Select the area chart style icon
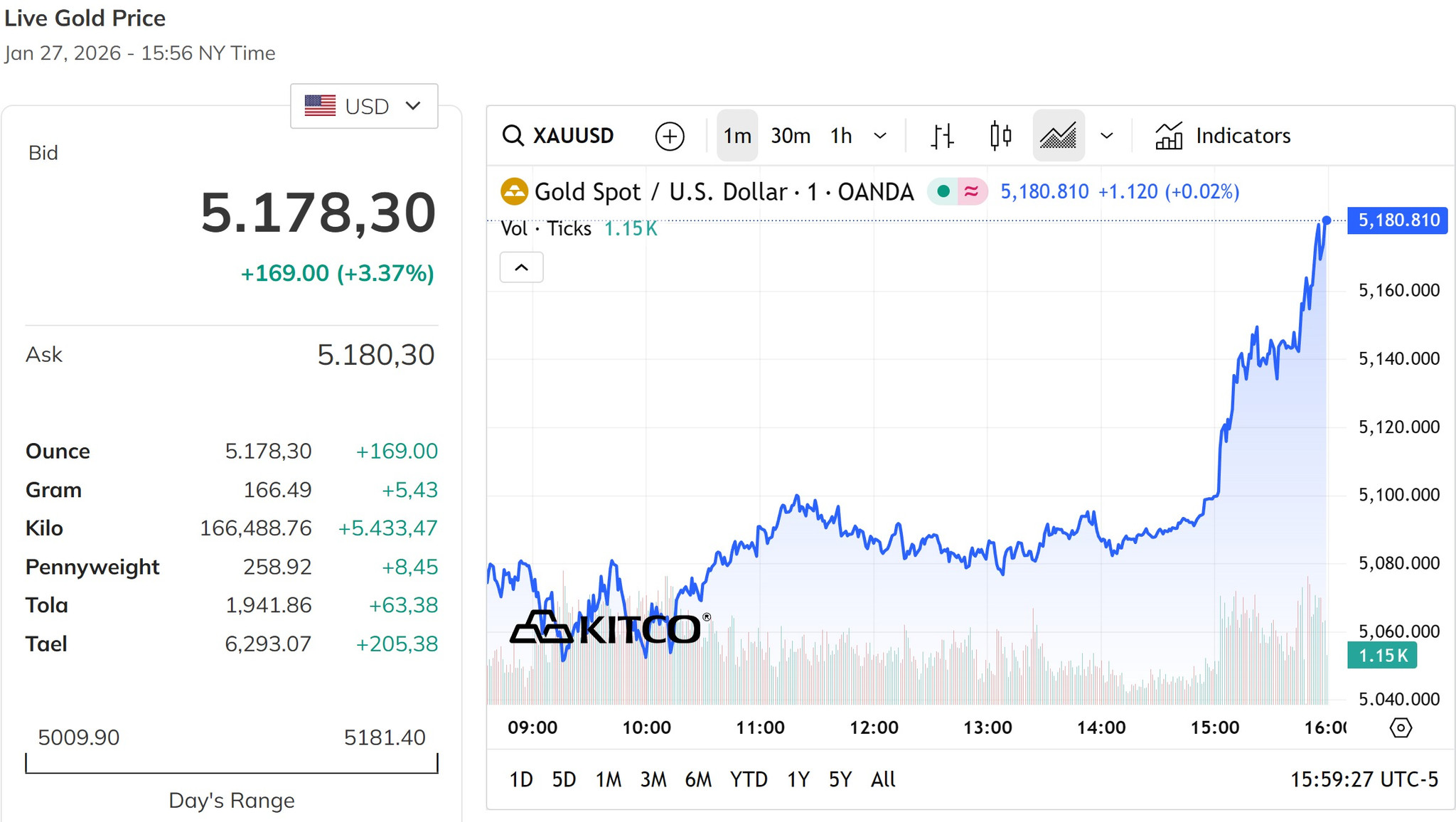Image resolution: width=1456 pixels, height=822 pixels. [1059, 135]
